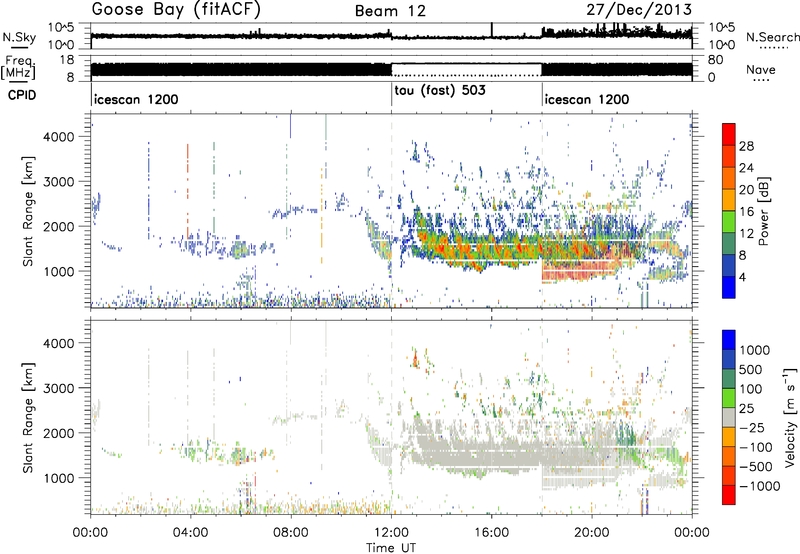Pick the blue top segment of Velocity color bar

[x=729, y=340]
